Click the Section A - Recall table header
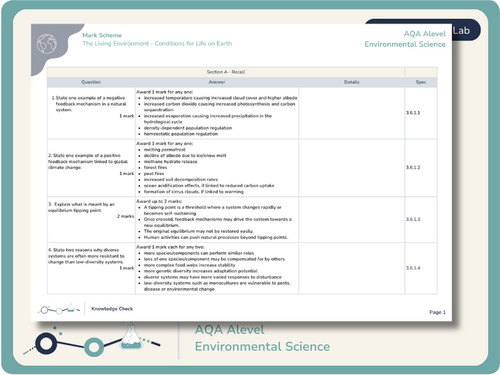Screen dimensions: 500x375 [x=226, y=72]
